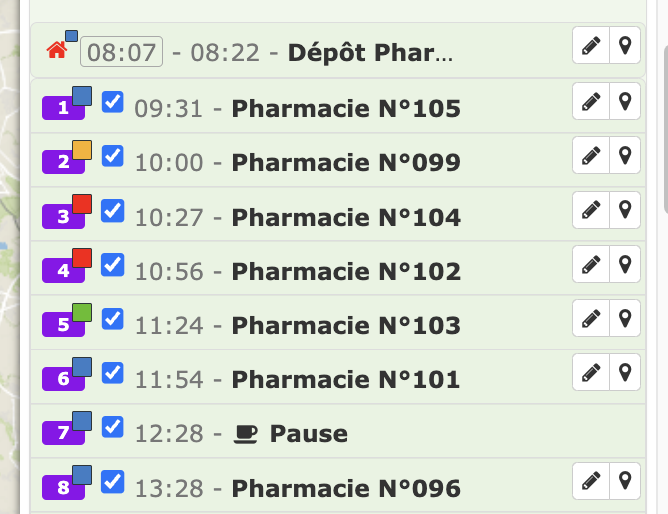
Task: Locate Pharmacie N°102 with map pin
Action: coord(625,264)
